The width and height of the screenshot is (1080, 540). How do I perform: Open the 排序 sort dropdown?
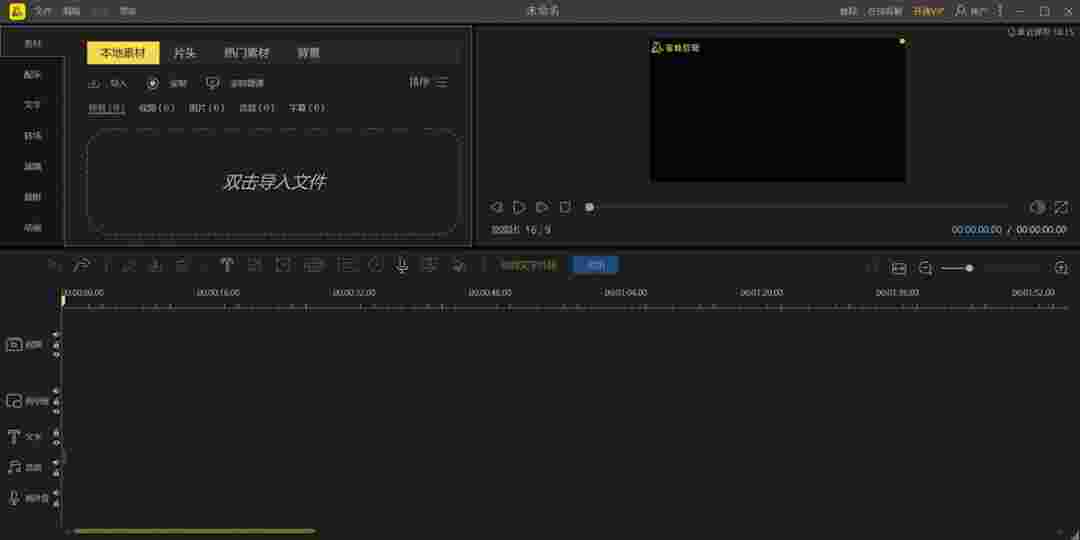(x=428, y=82)
